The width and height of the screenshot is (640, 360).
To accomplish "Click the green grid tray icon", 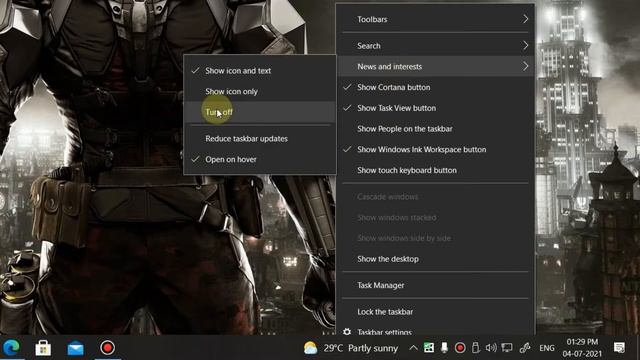I will click(429, 348).
